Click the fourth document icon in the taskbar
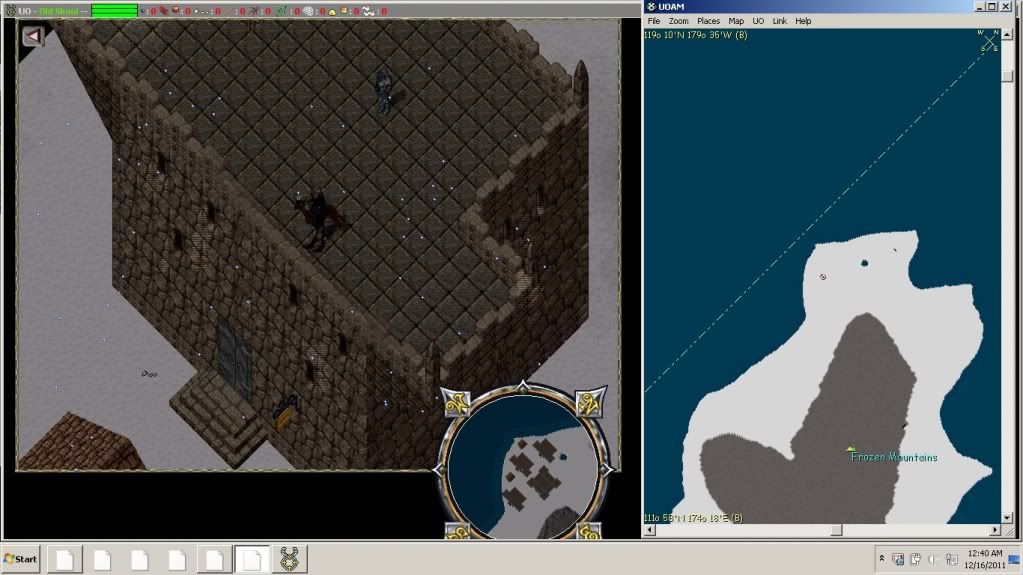The height and width of the screenshot is (575, 1023). (177, 559)
